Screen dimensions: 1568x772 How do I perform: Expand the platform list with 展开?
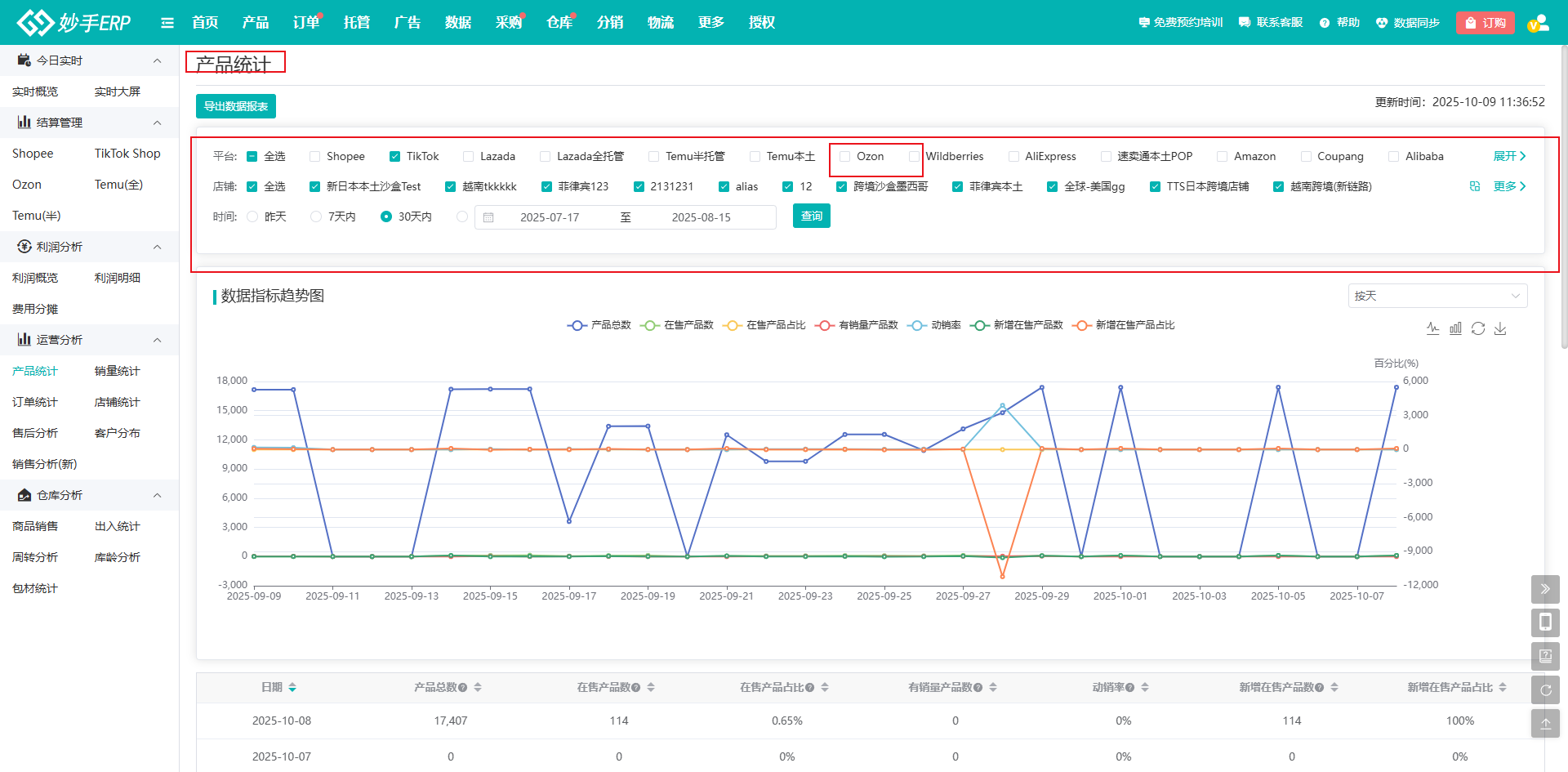tap(1508, 156)
